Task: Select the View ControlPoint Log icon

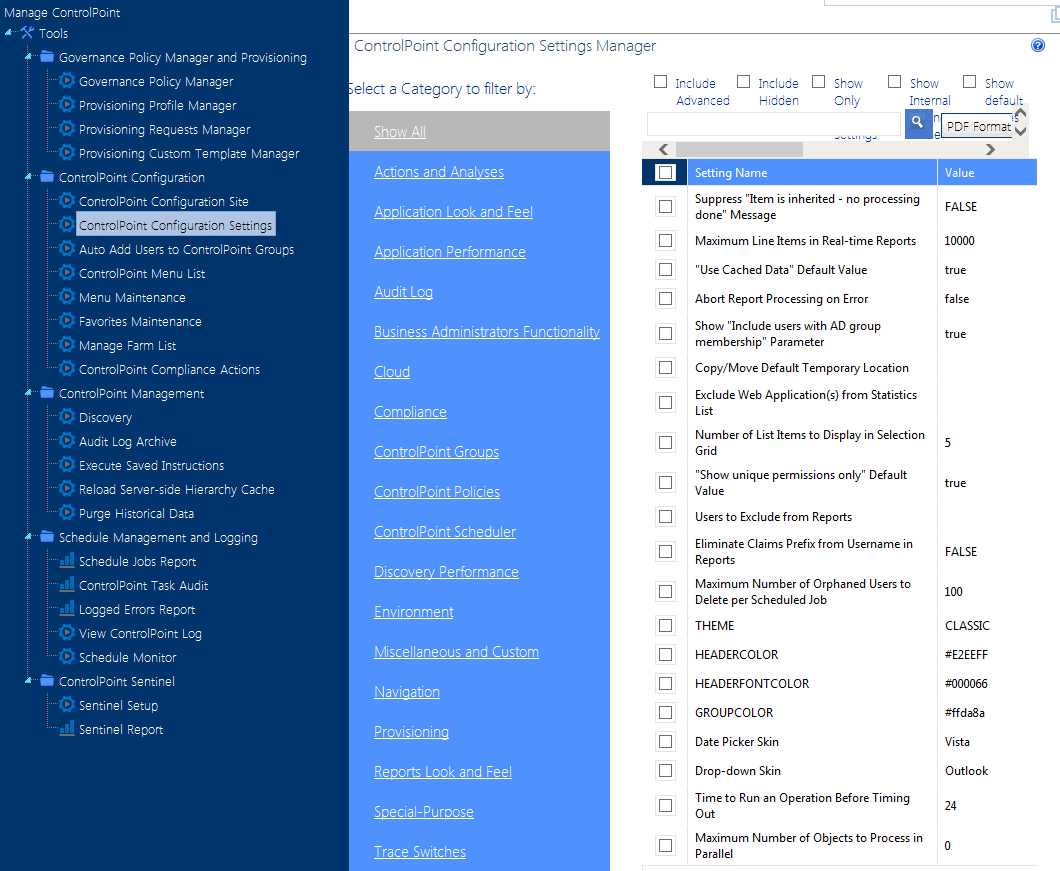Action: click(x=66, y=633)
